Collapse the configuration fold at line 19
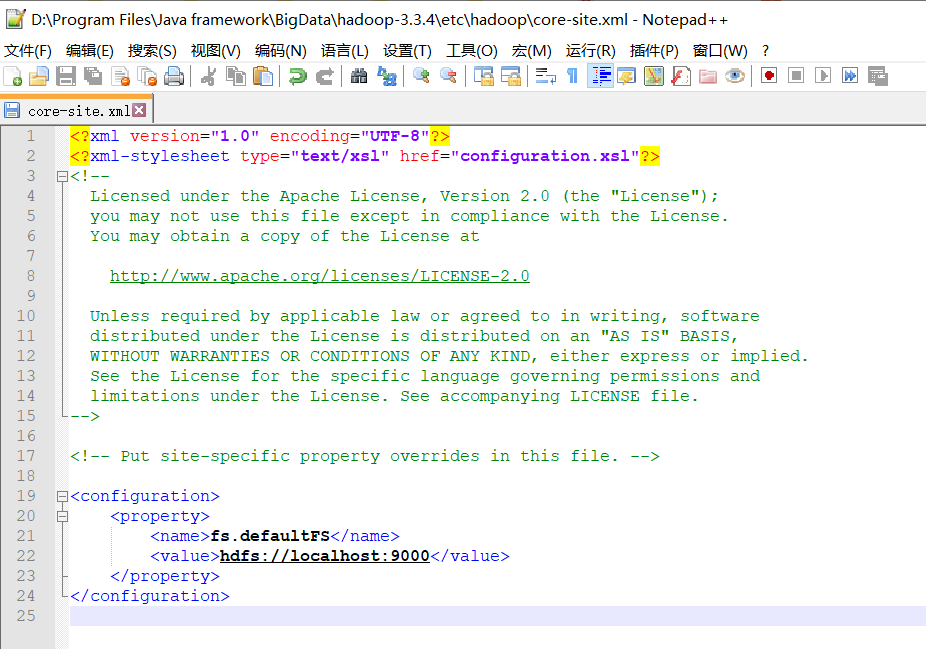This screenshot has width=926, height=649. point(62,496)
